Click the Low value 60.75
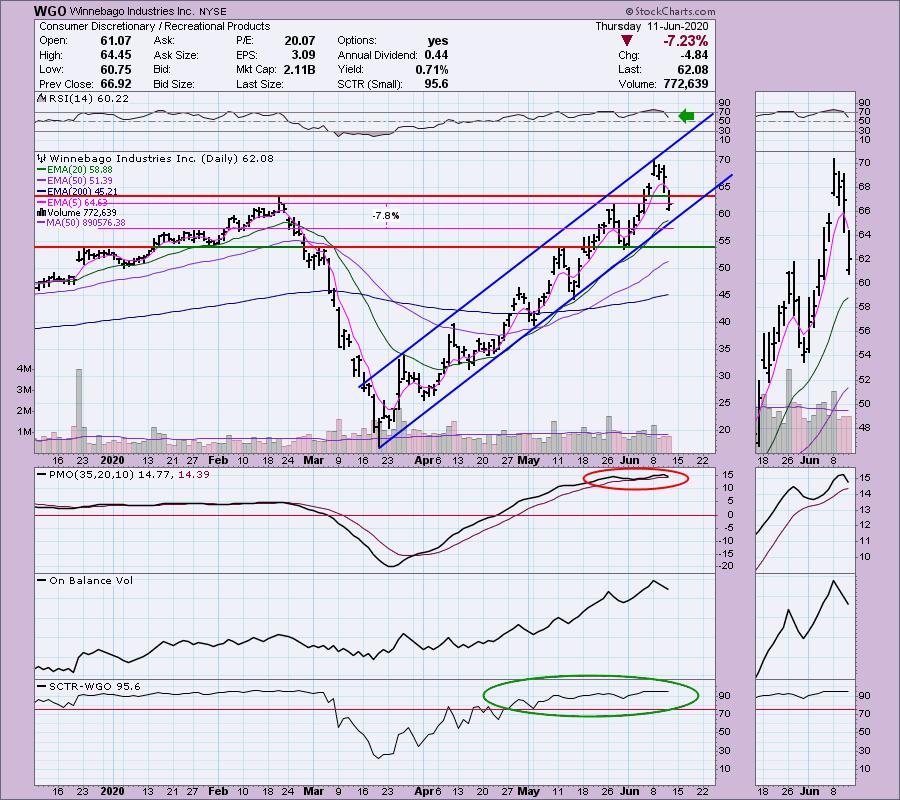The height and width of the screenshot is (800, 900). click(x=116, y=69)
